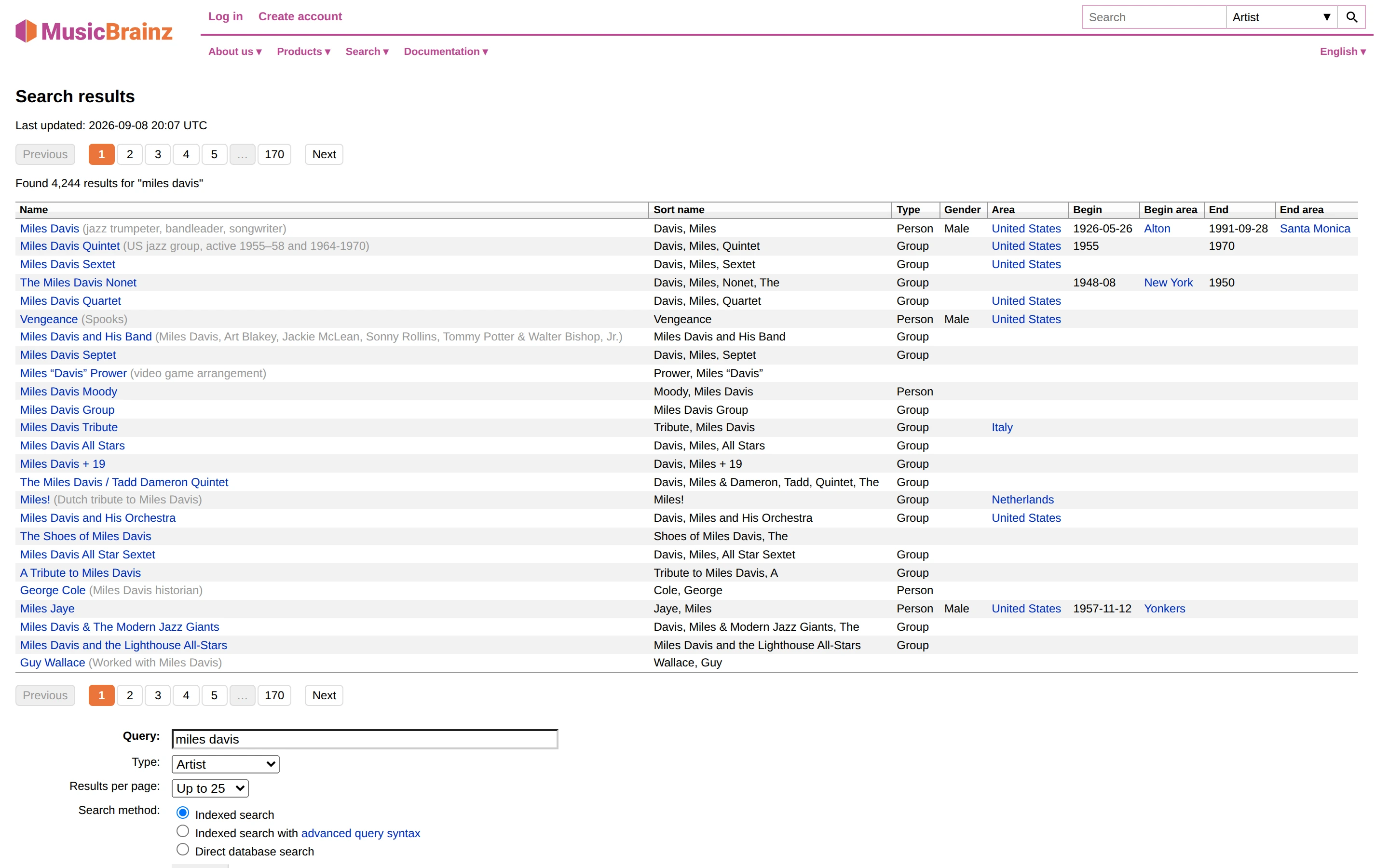Screen dimensions: 1389x868
Task: Click the Query text field
Action: (365, 739)
